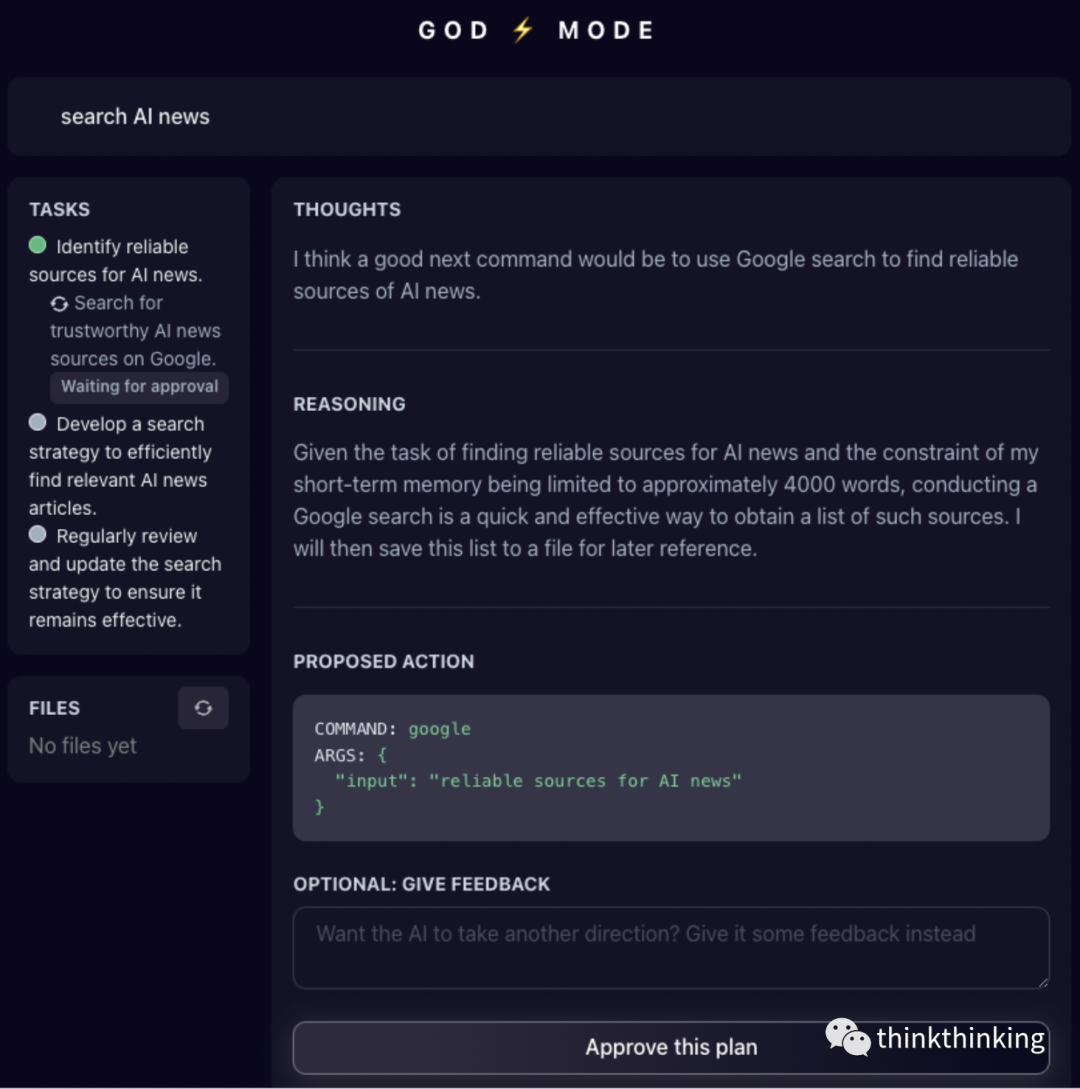
Task: Click the GOD MODE title
Action: pos(536,31)
